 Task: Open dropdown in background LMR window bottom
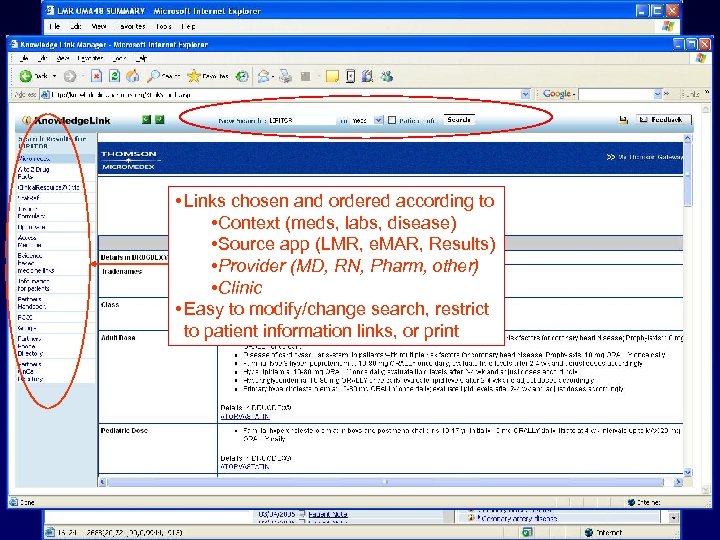[674, 518]
